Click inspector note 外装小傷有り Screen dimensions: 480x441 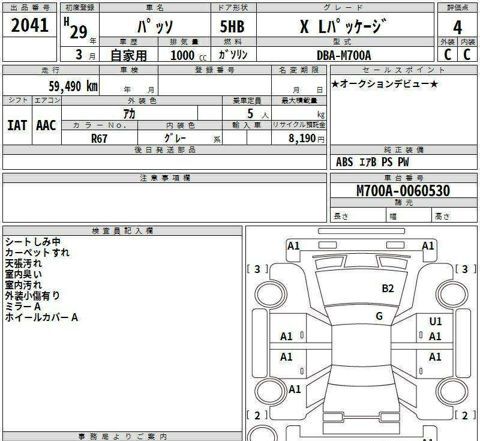32,295
